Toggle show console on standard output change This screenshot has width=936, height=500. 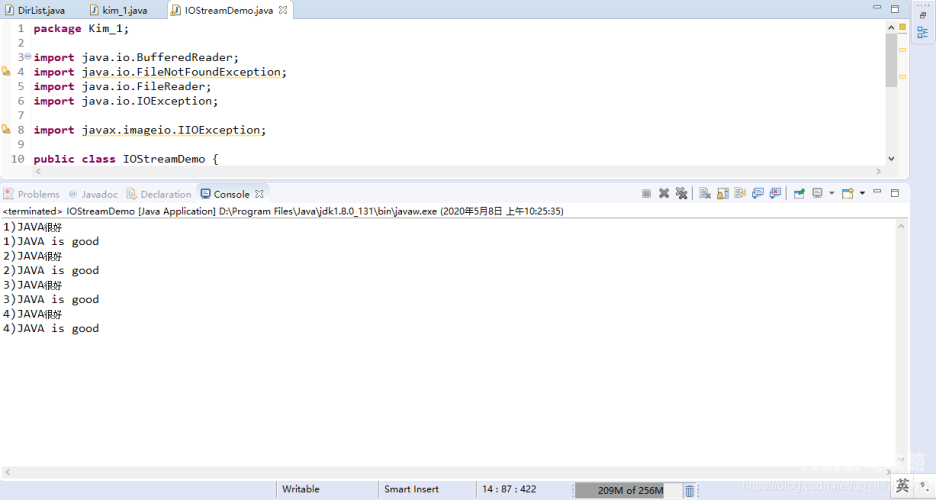tap(758, 193)
